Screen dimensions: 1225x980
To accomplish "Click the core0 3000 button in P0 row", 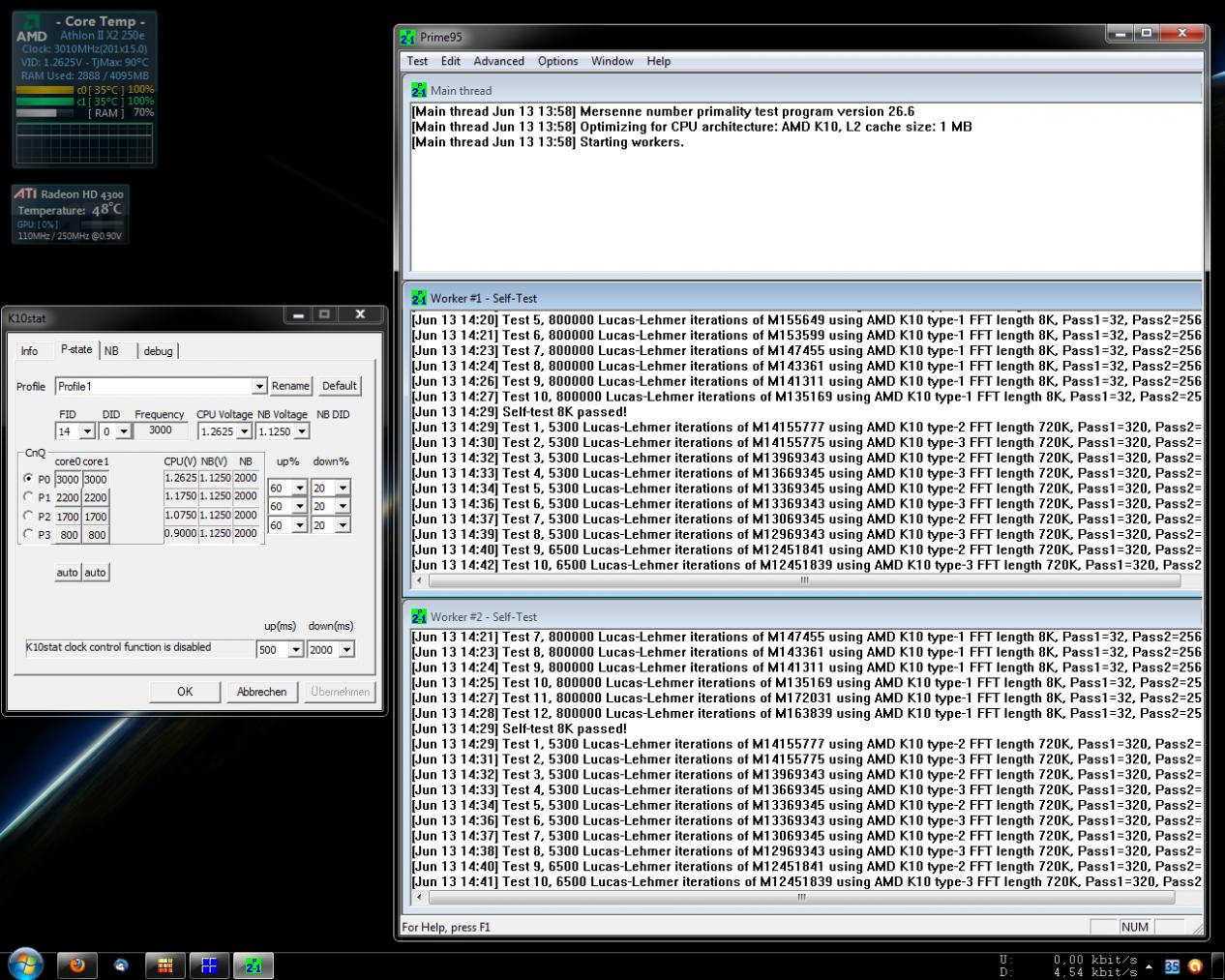I will click(68, 480).
